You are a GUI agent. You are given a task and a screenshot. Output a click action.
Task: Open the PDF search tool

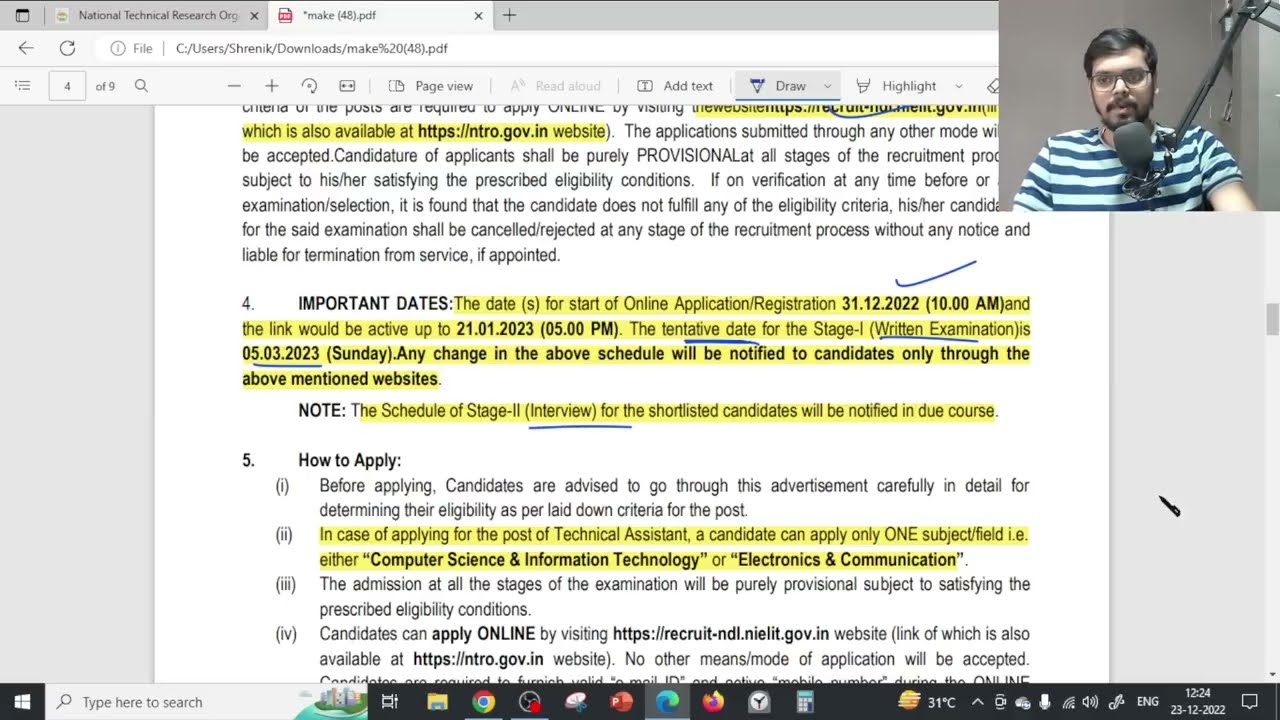click(141, 86)
